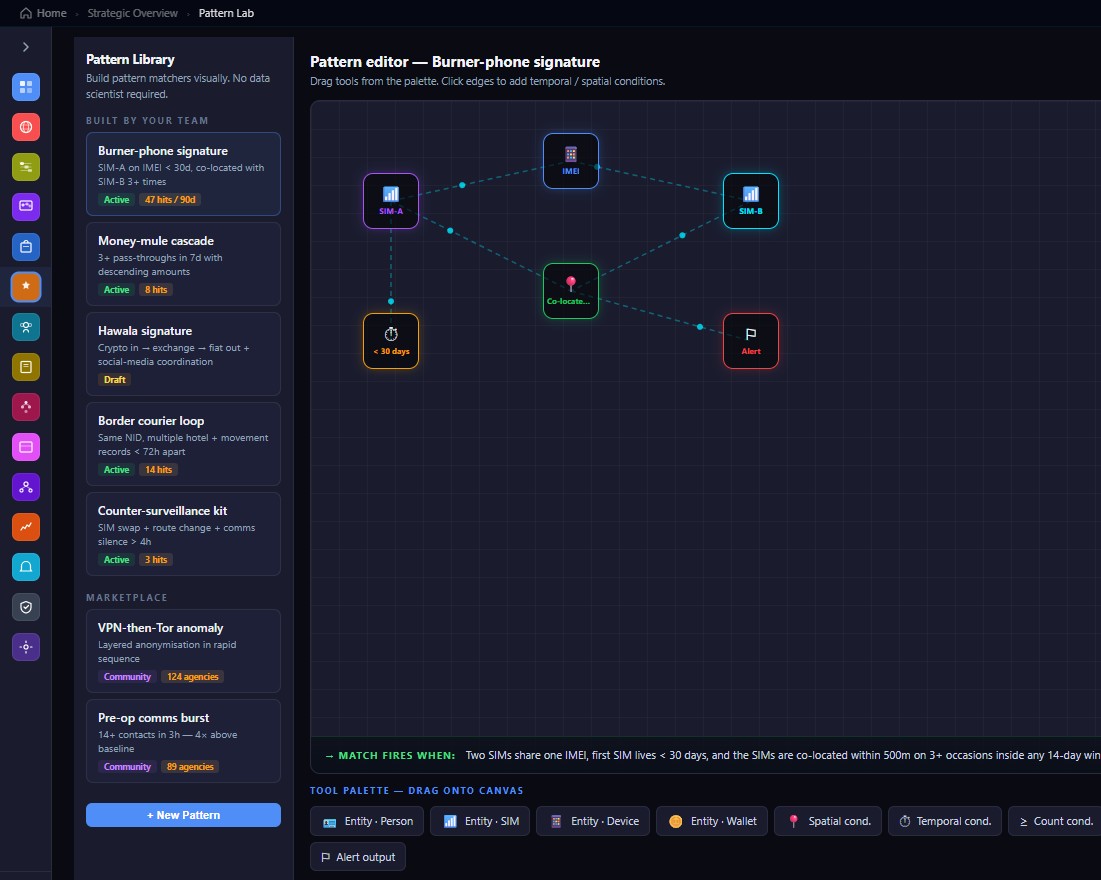Open the shield checkmark sidebar icon
This screenshot has width=1101, height=880.
(26, 607)
